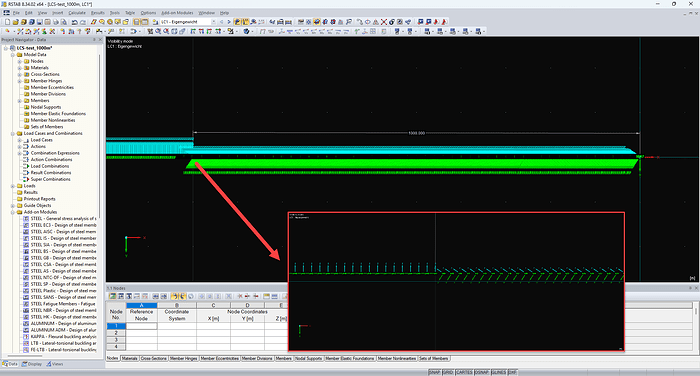Select Printout Reports in the tree
Screen dimensions: 700x376
(40, 199)
